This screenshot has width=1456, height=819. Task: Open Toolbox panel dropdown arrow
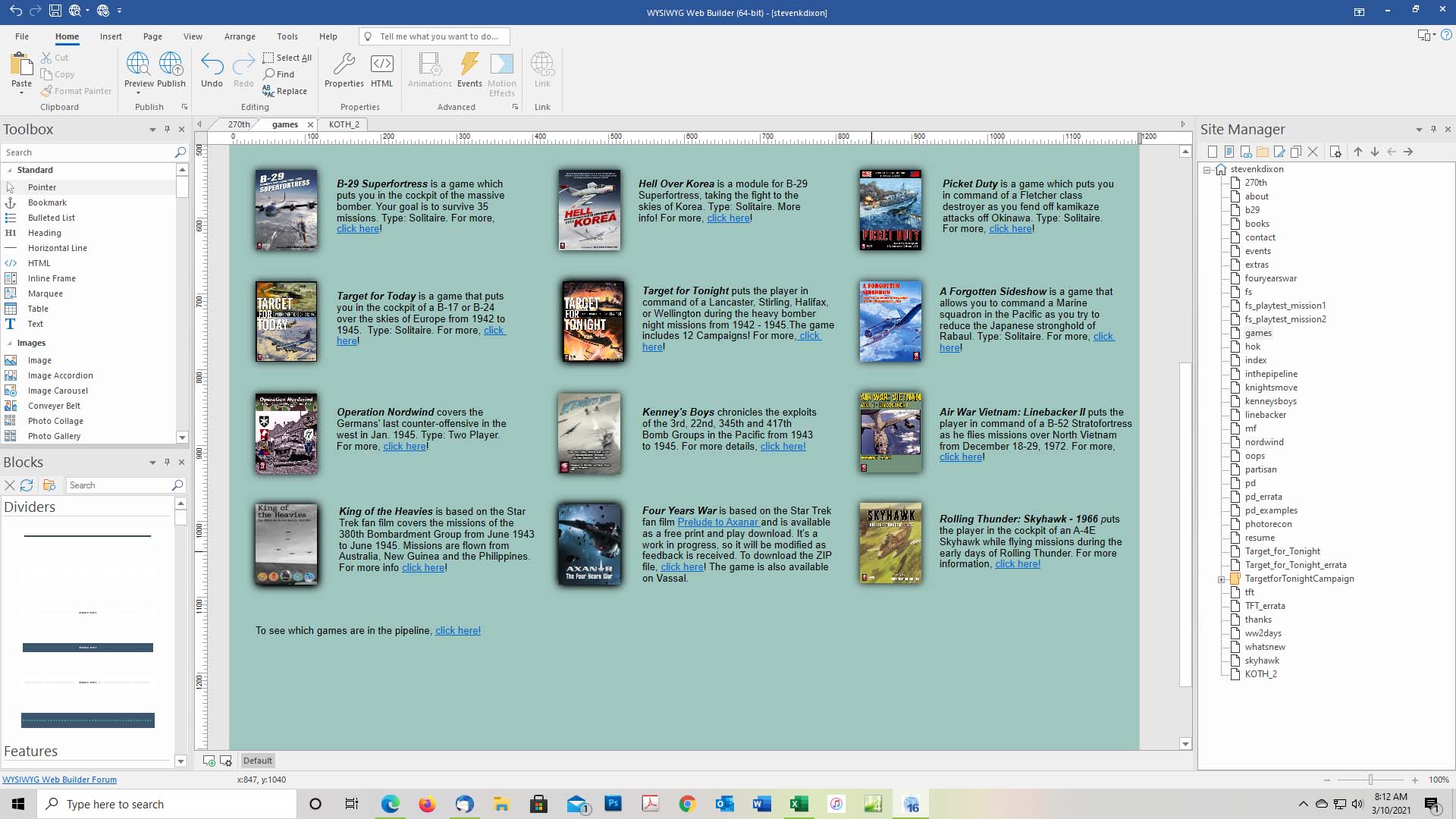click(x=152, y=130)
